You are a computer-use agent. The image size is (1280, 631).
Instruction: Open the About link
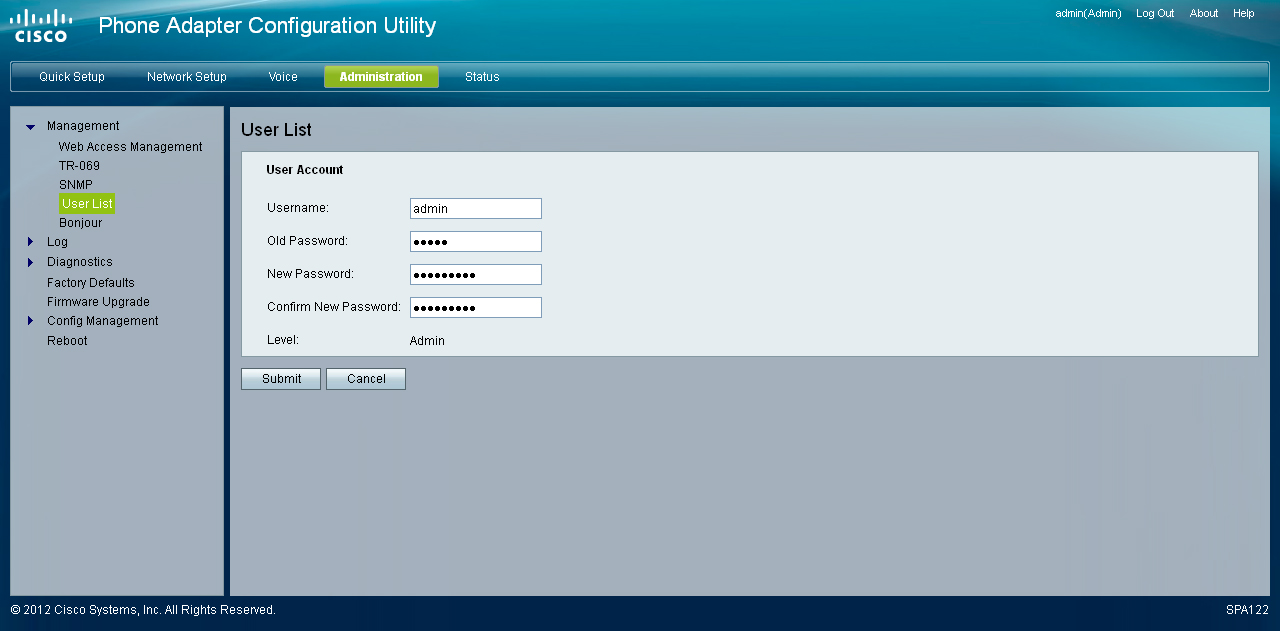coord(1204,14)
